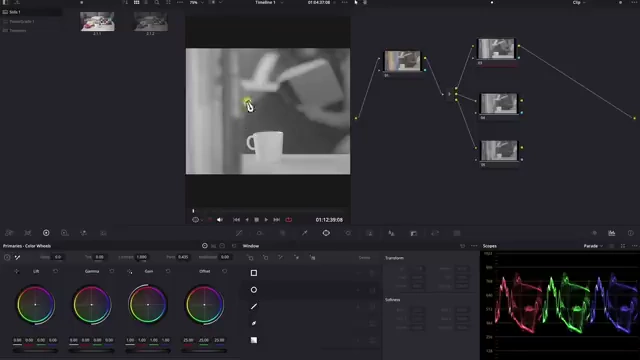Open the Color Wheels palette icon
Screen dimensions: 640x360
click(x=46, y=233)
